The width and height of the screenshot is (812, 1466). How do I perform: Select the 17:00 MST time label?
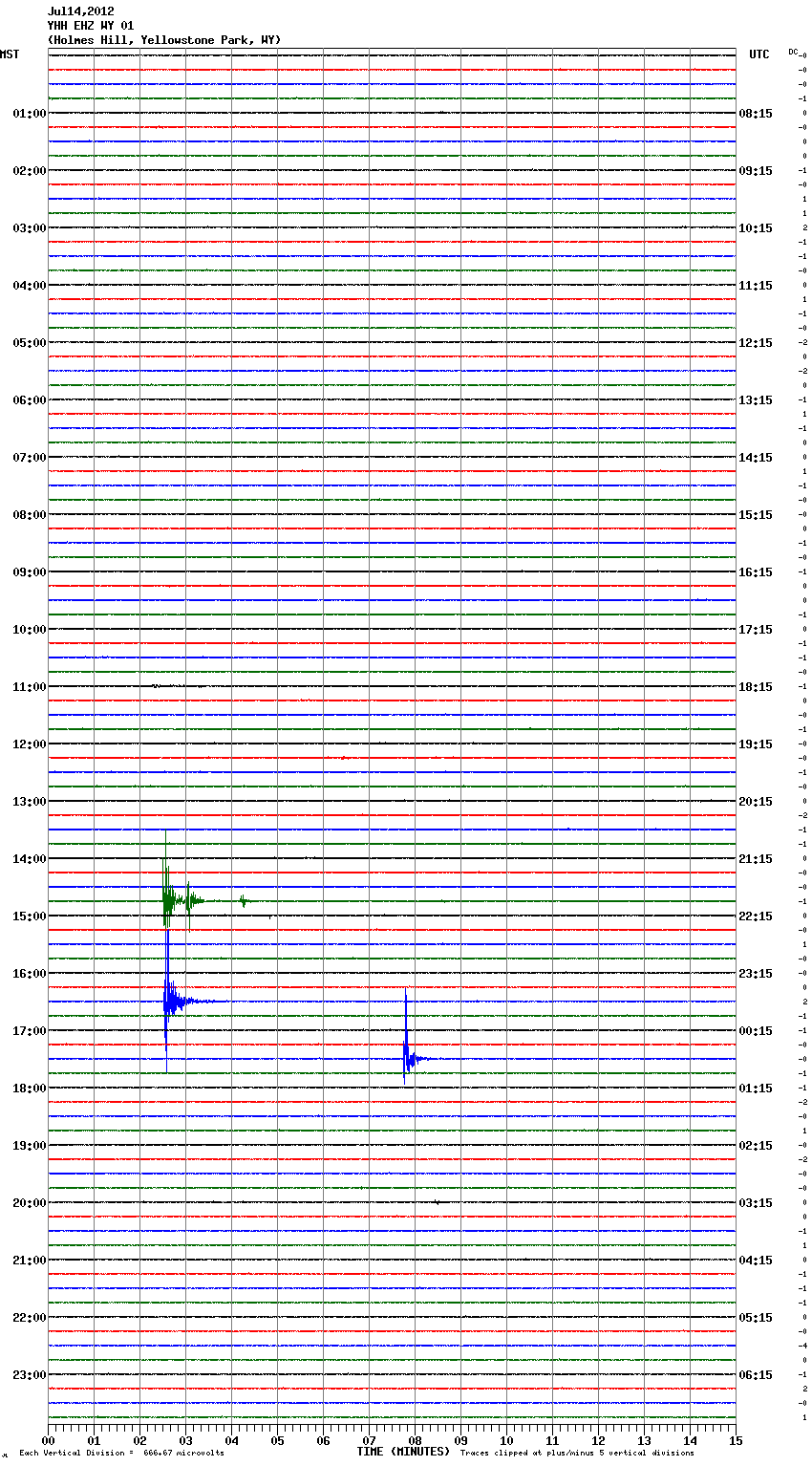[30, 1031]
